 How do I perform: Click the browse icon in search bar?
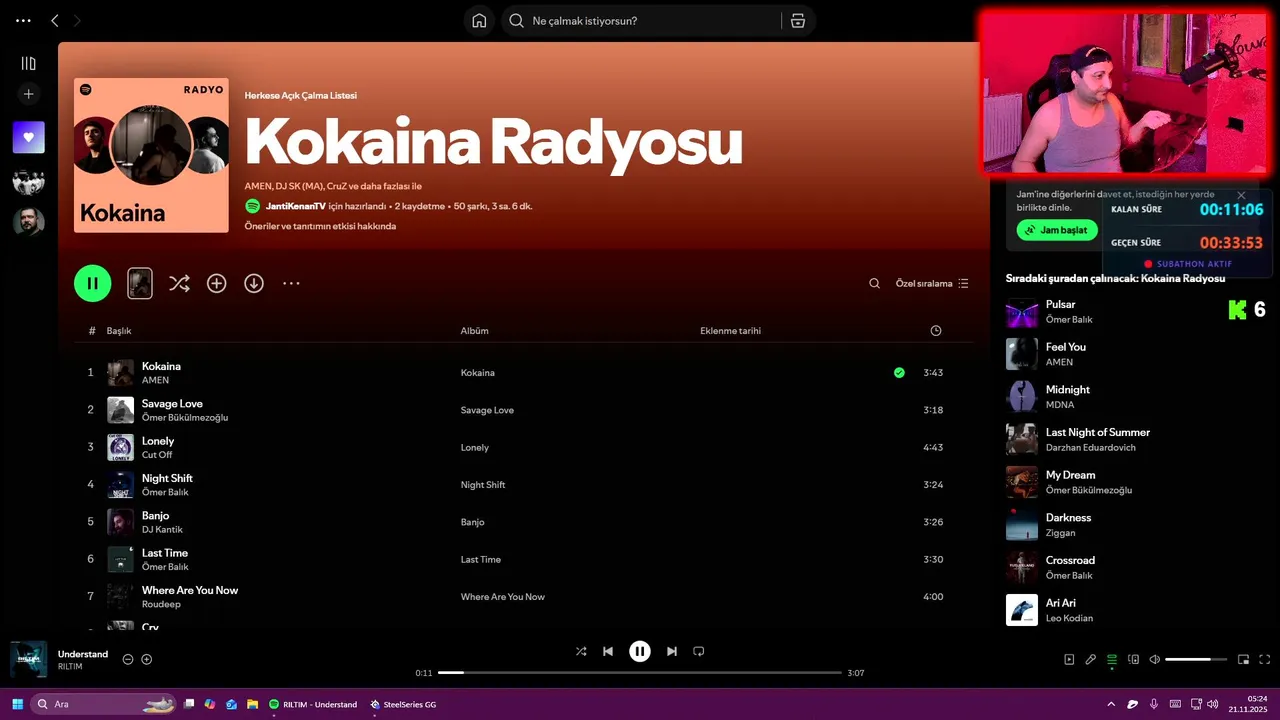pyautogui.click(x=797, y=21)
